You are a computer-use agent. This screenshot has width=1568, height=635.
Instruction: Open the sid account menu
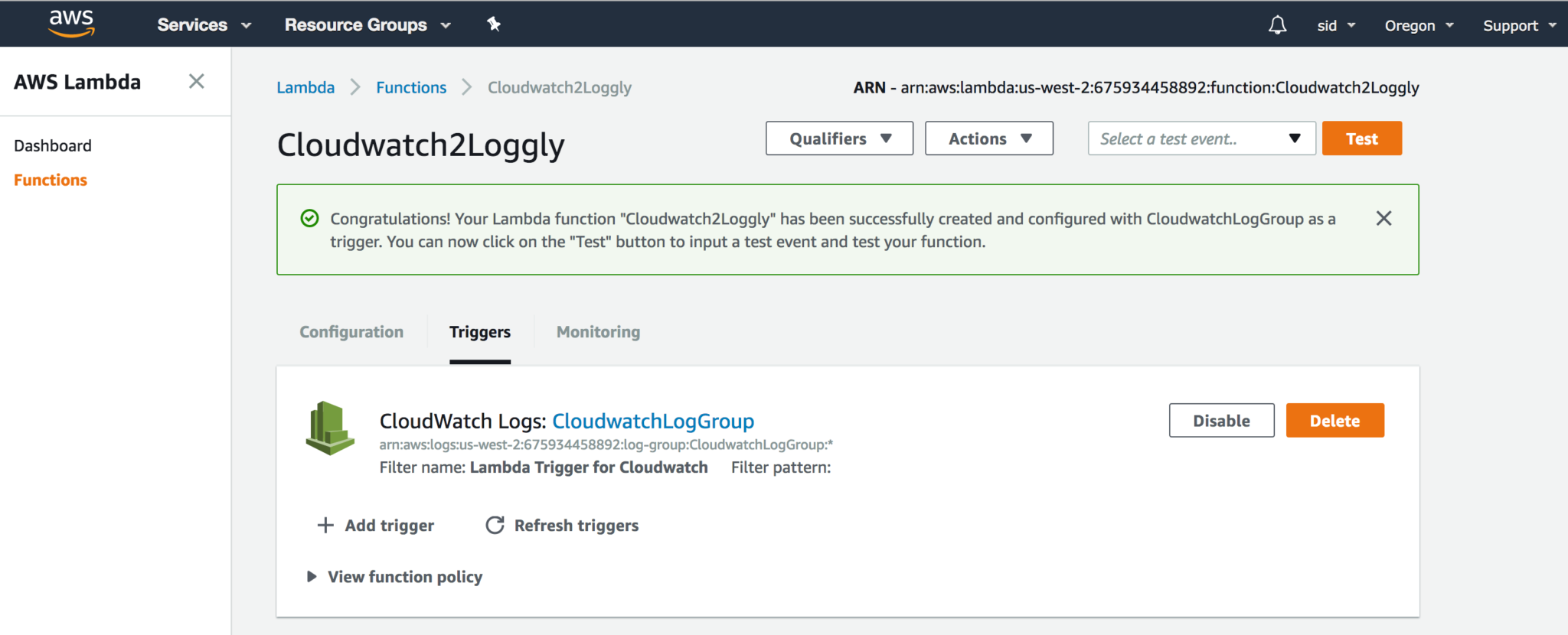1336,26
